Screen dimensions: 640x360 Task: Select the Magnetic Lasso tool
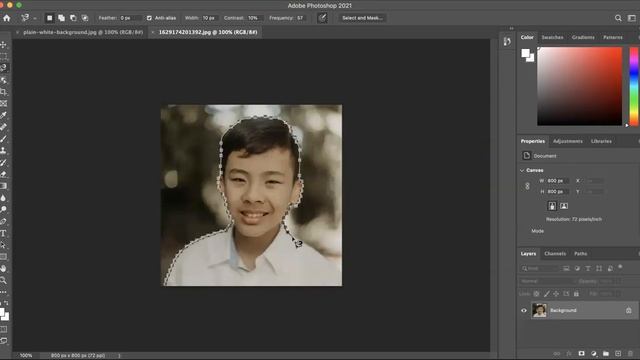[4, 68]
